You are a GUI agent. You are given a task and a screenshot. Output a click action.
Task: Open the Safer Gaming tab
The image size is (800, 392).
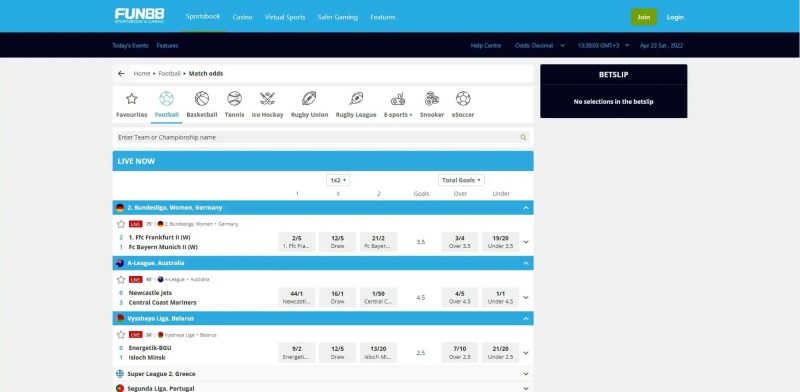338,17
